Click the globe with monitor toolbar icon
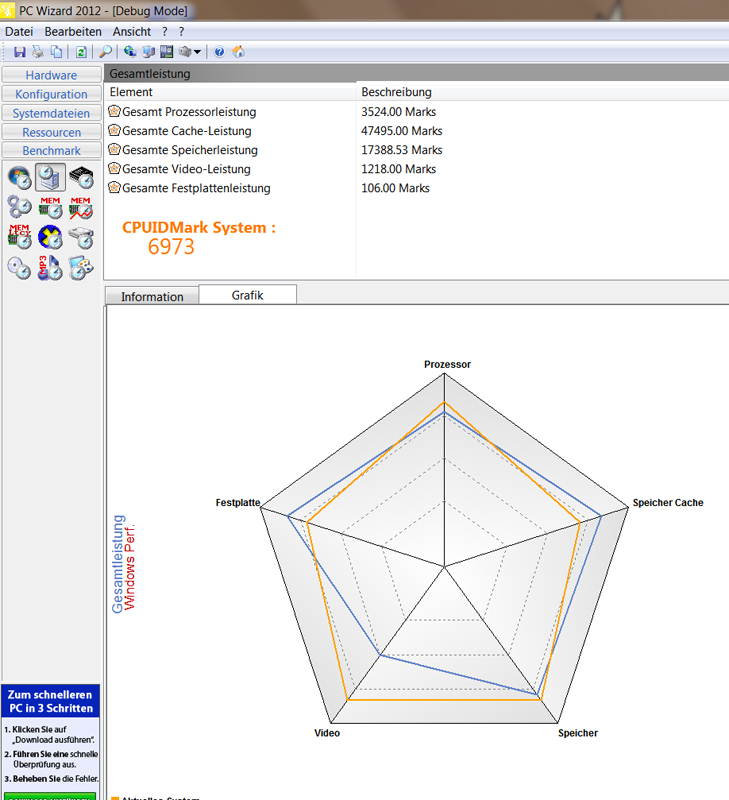This screenshot has height=800, width=729. [x=130, y=52]
